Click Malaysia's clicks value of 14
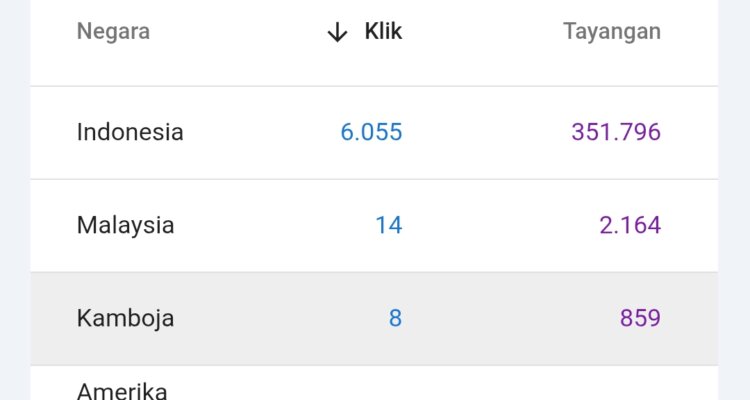 tap(389, 225)
